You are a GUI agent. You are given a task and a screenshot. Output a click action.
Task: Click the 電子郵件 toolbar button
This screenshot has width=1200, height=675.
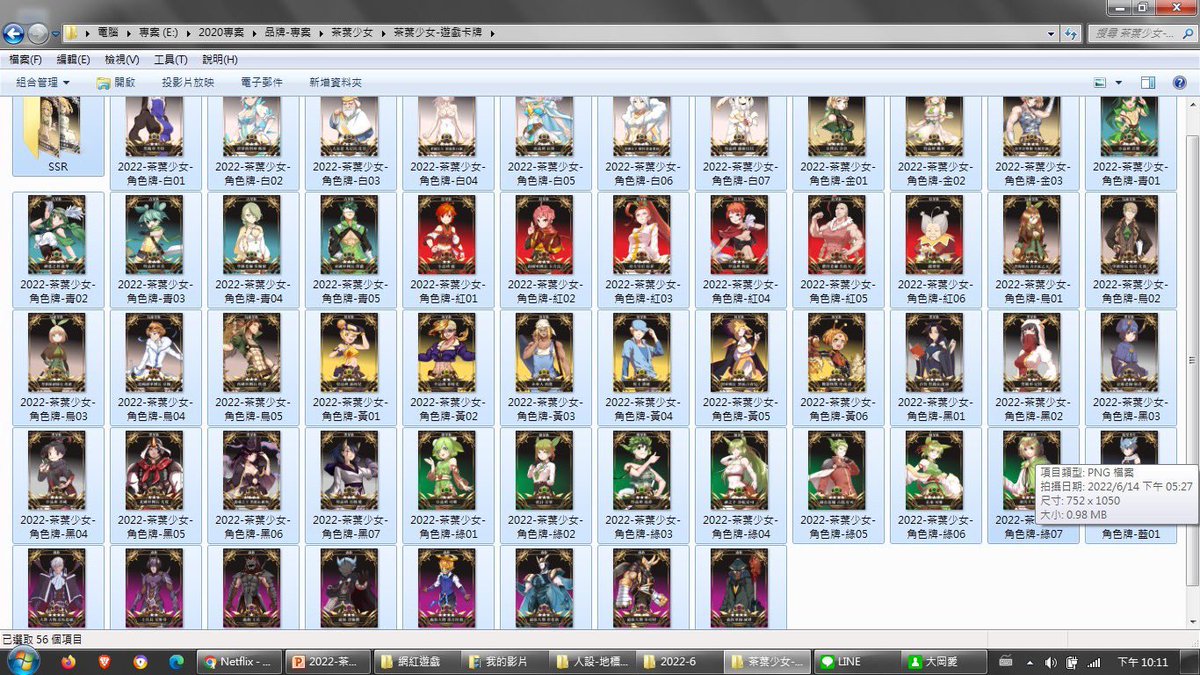click(x=262, y=82)
